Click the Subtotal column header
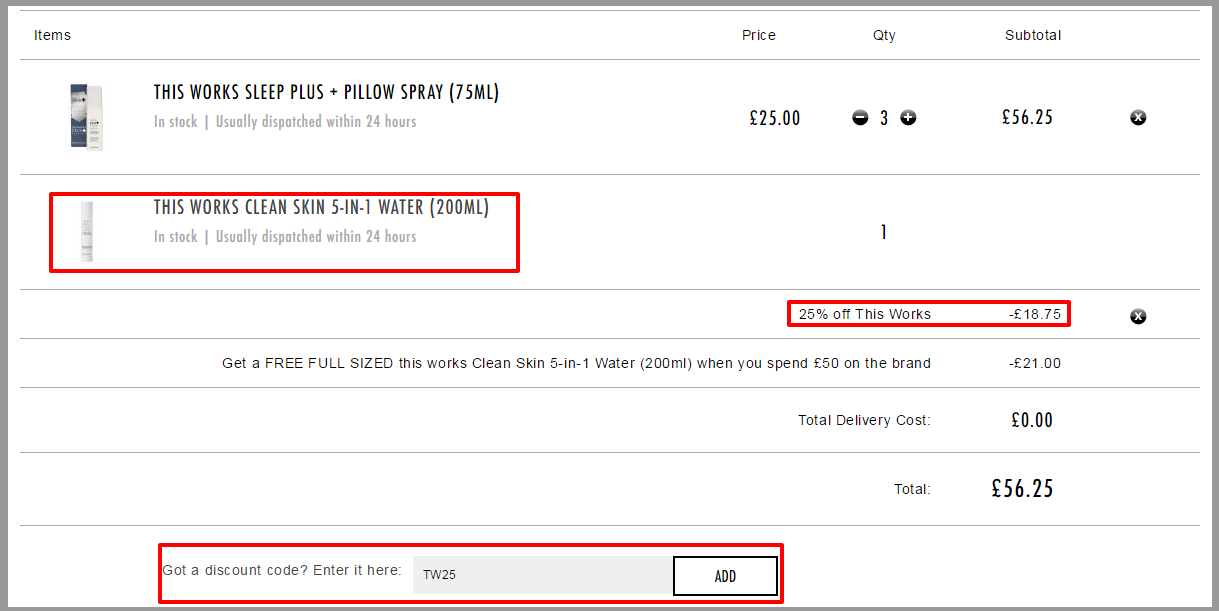This screenshot has width=1219, height=611. (1033, 35)
